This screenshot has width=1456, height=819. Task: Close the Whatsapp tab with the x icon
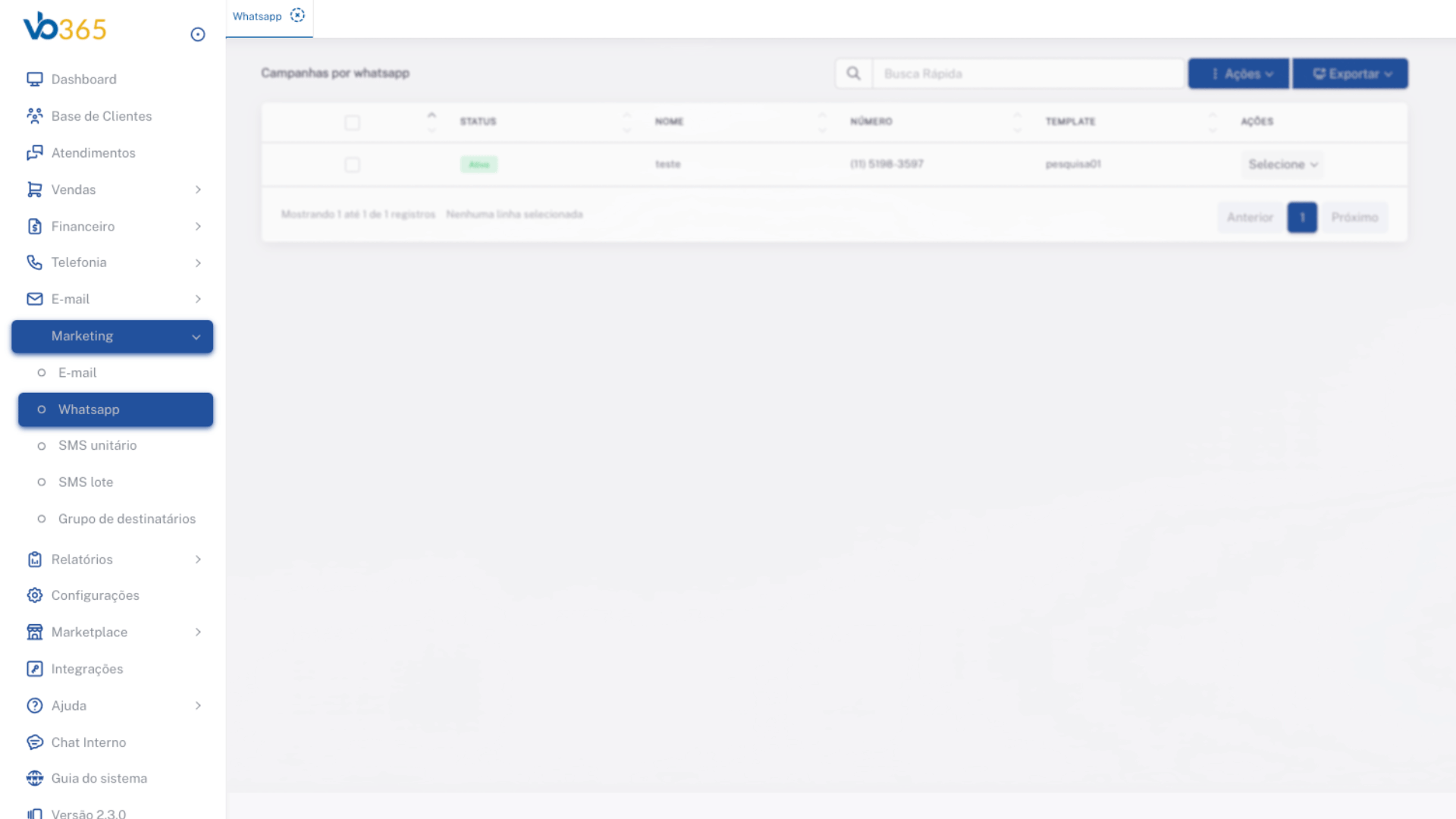tap(297, 15)
